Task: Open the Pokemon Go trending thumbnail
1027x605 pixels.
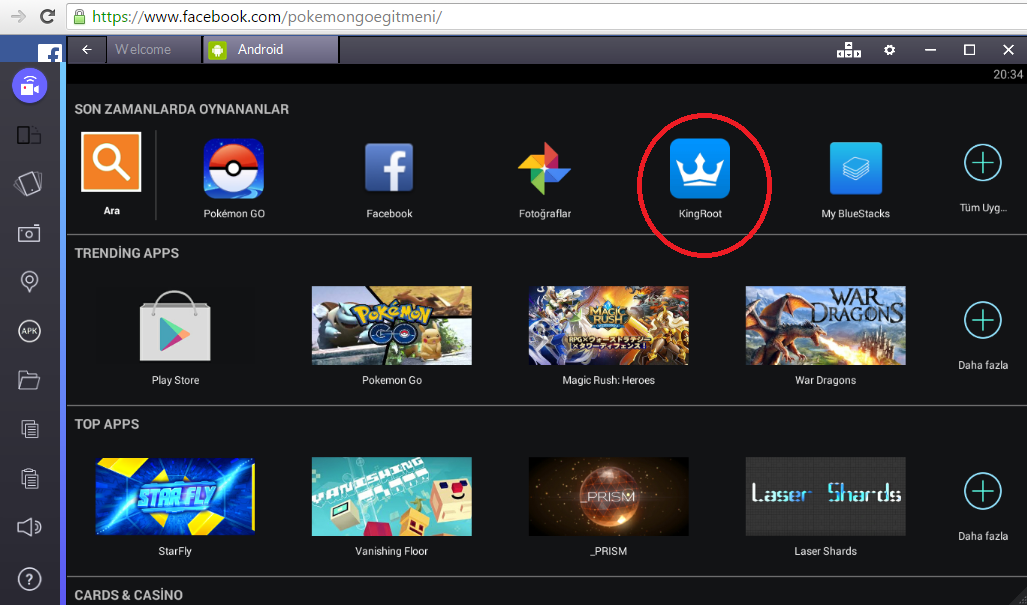Action: (392, 325)
